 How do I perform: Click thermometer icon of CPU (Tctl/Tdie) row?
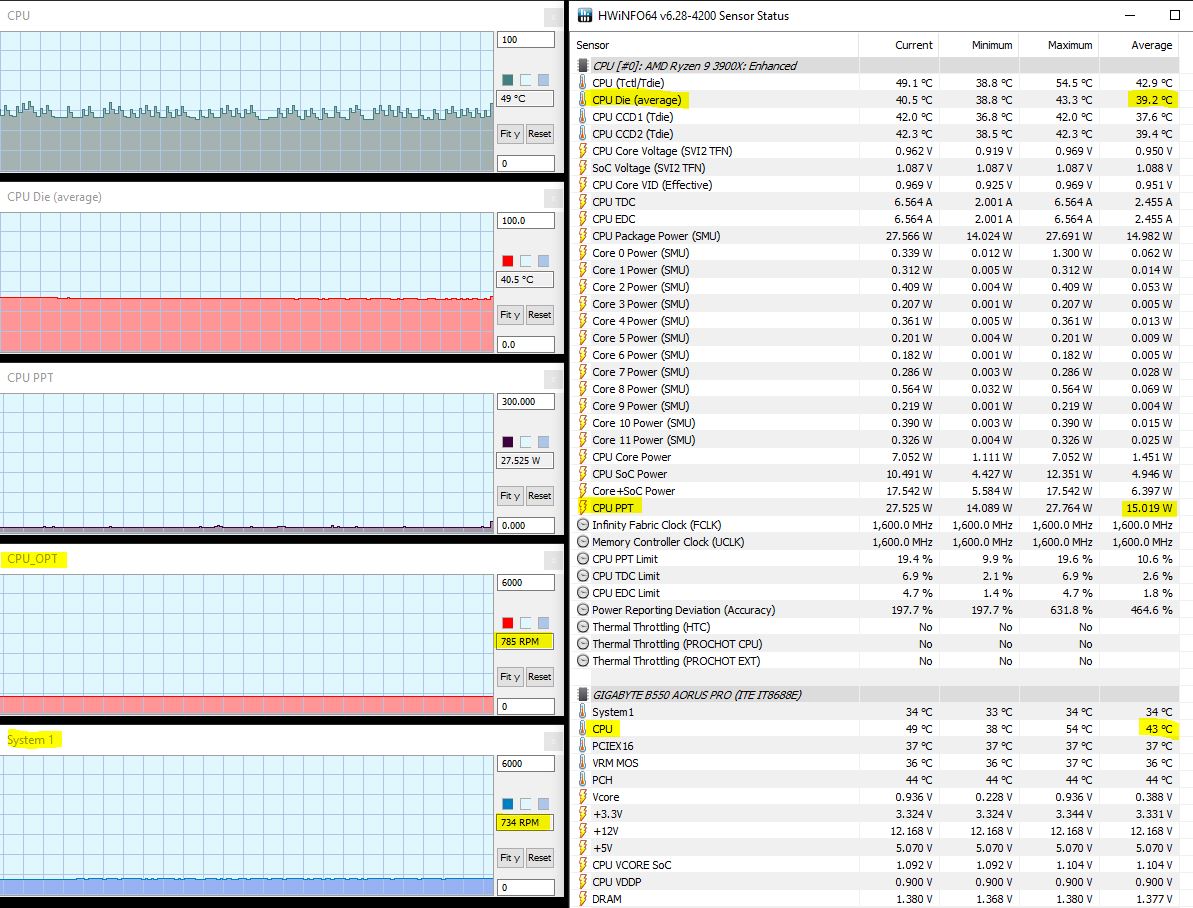pos(583,82)
